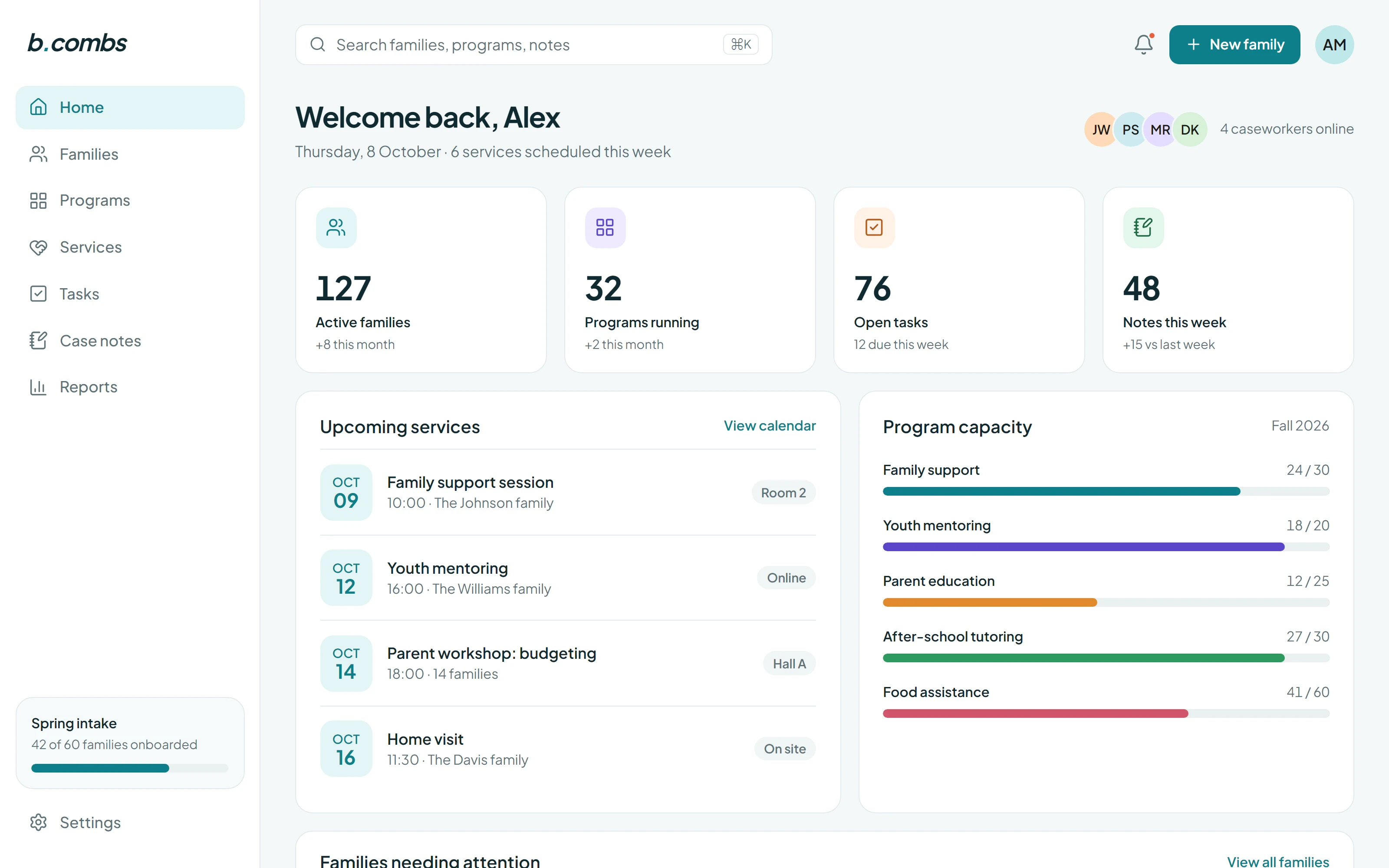Open notifications bell
The height and width of the screenshot is (868, 1389).
pyautogui.click(x=1143, y=44)
